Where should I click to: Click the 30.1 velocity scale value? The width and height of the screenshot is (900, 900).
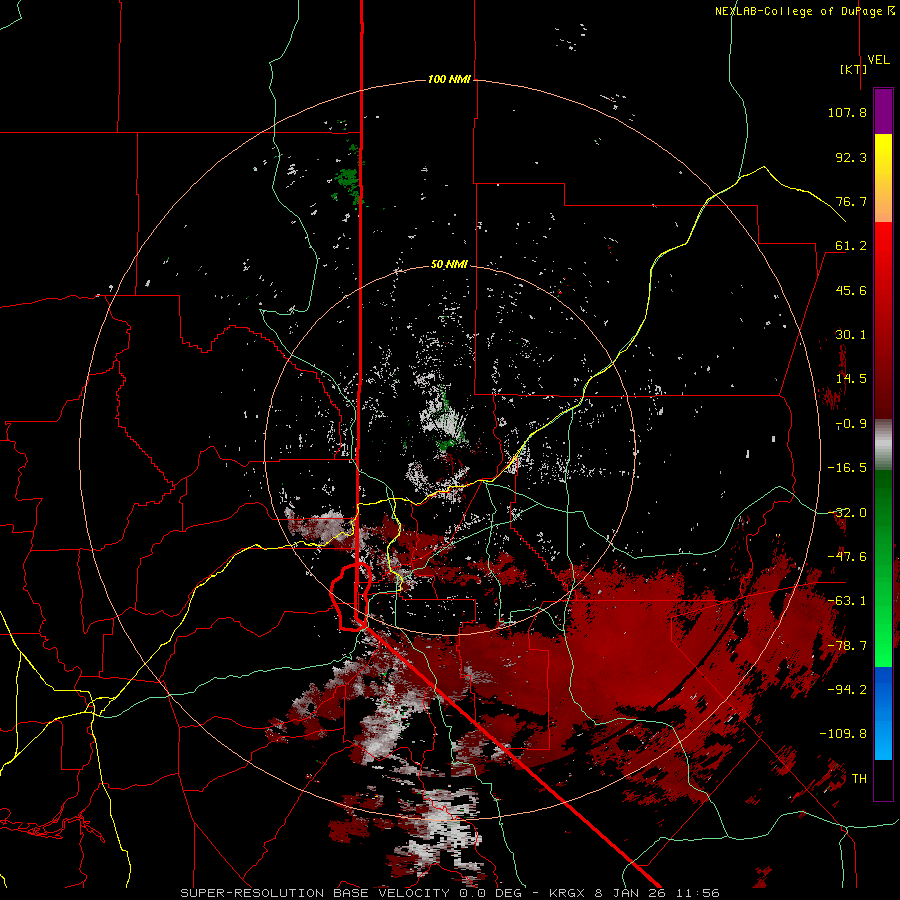(x=851, y=335)
